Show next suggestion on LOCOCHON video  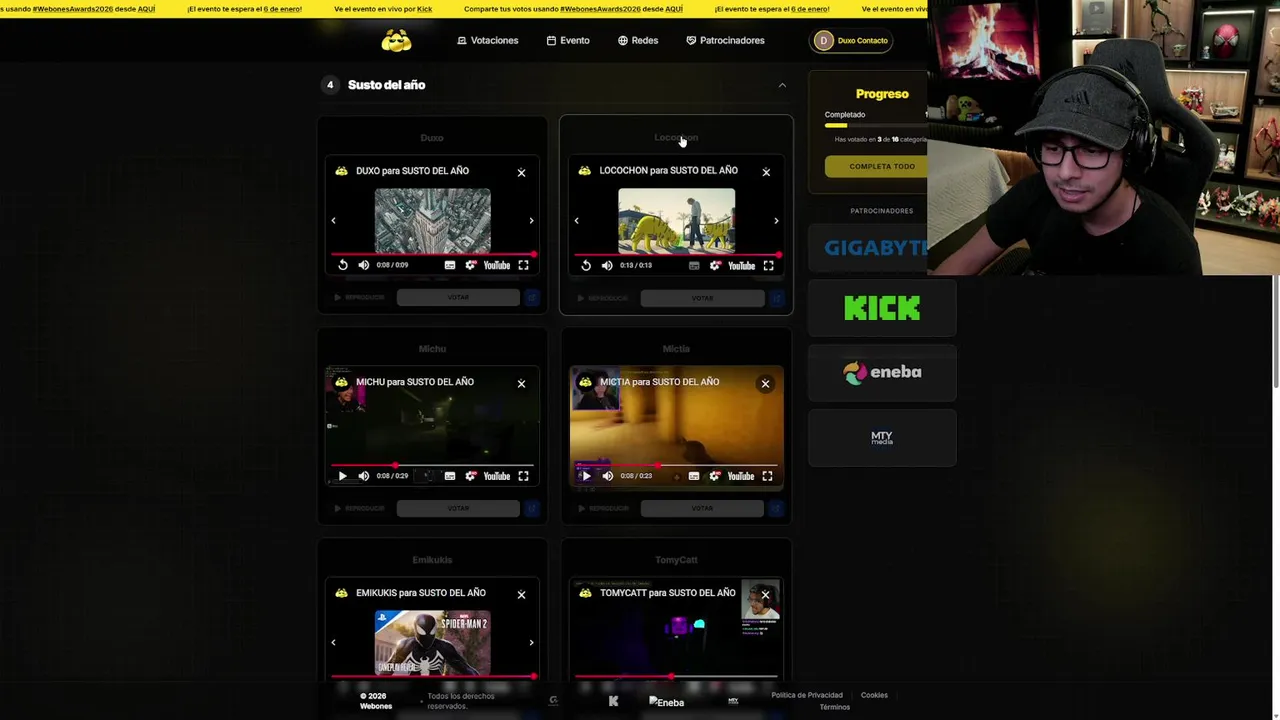[776, 220]
